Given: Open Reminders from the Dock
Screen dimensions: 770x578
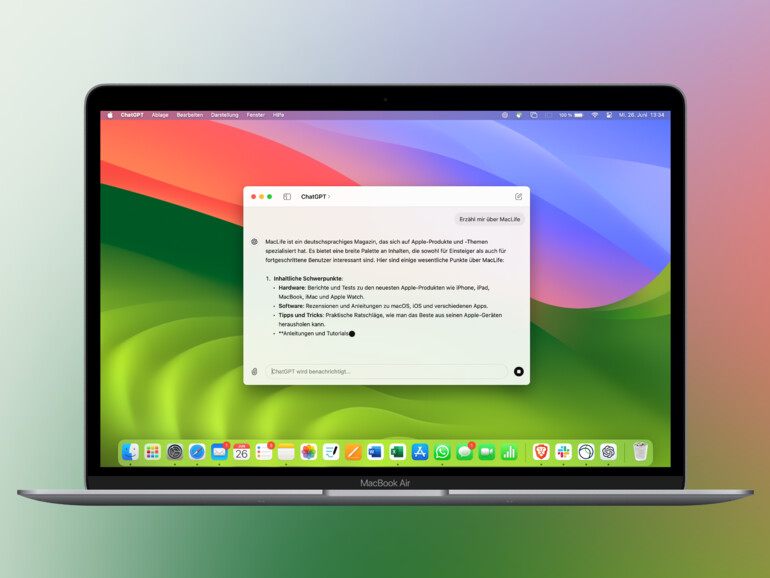Looking at the screenshot, I should tap(264, 452).
